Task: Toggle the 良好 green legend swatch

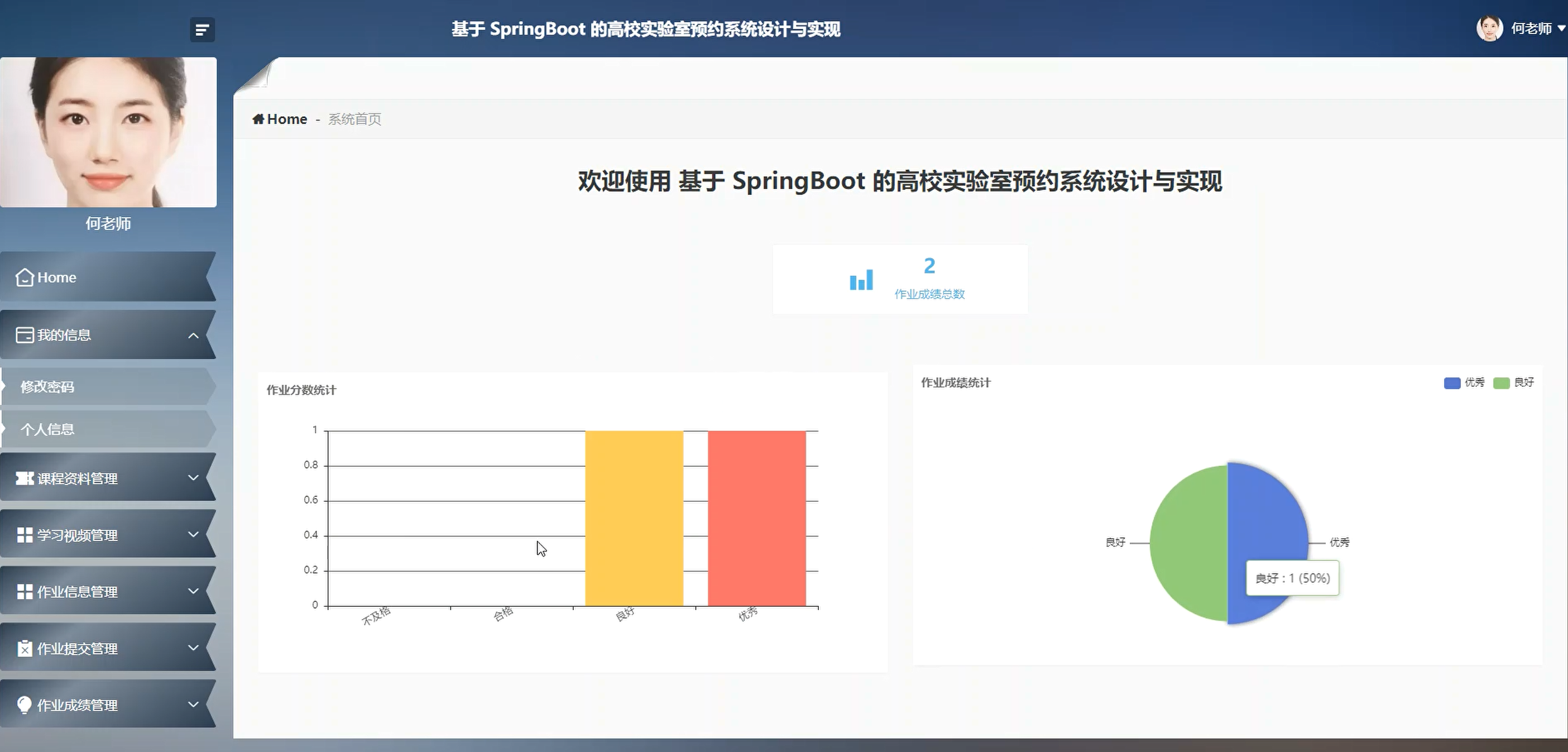Action: [x=1501, y=383]
